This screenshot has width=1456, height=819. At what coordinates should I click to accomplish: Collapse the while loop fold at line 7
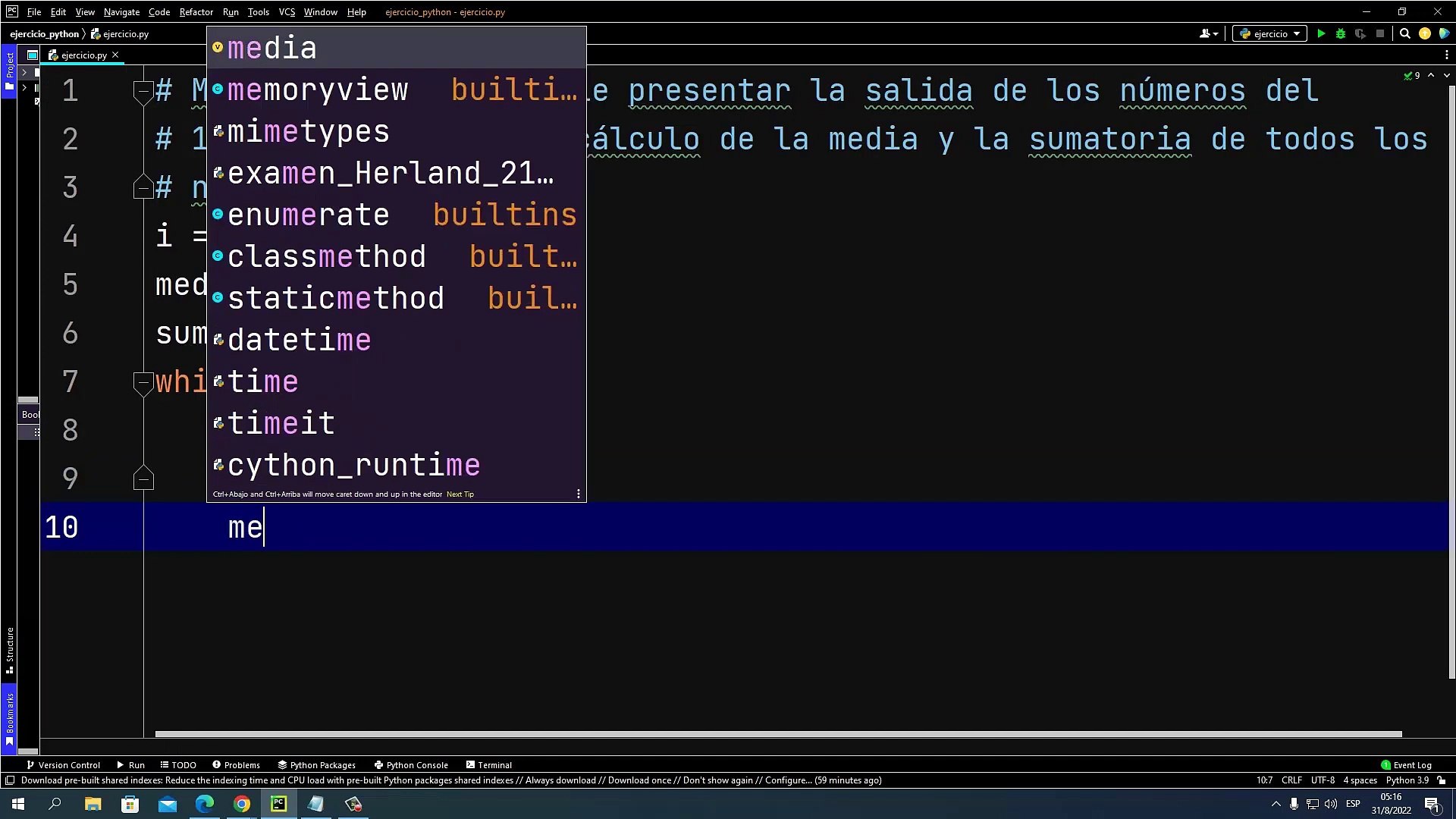point(143,383)
